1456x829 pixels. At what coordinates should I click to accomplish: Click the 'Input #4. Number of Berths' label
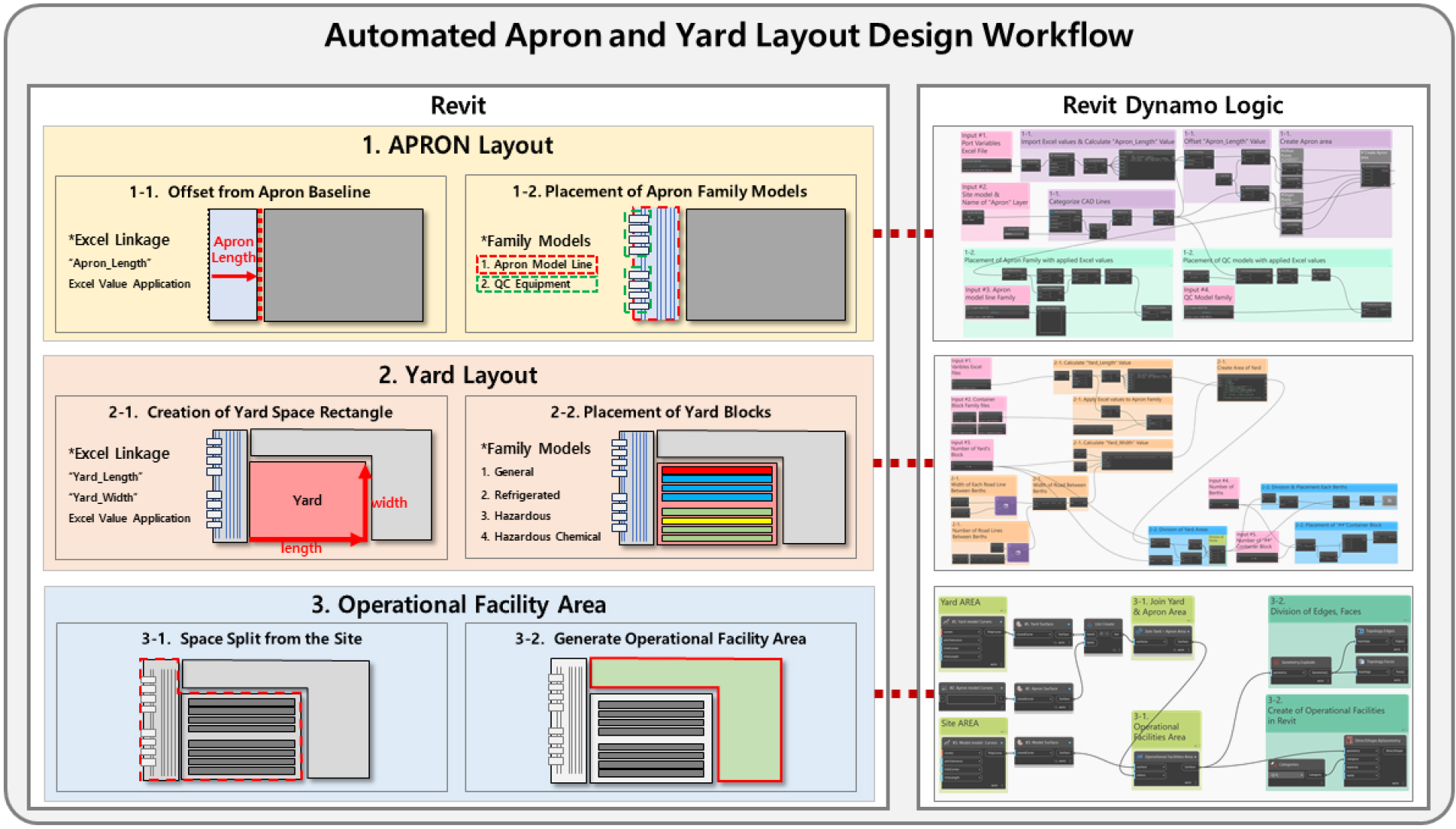click(1221, 487)
